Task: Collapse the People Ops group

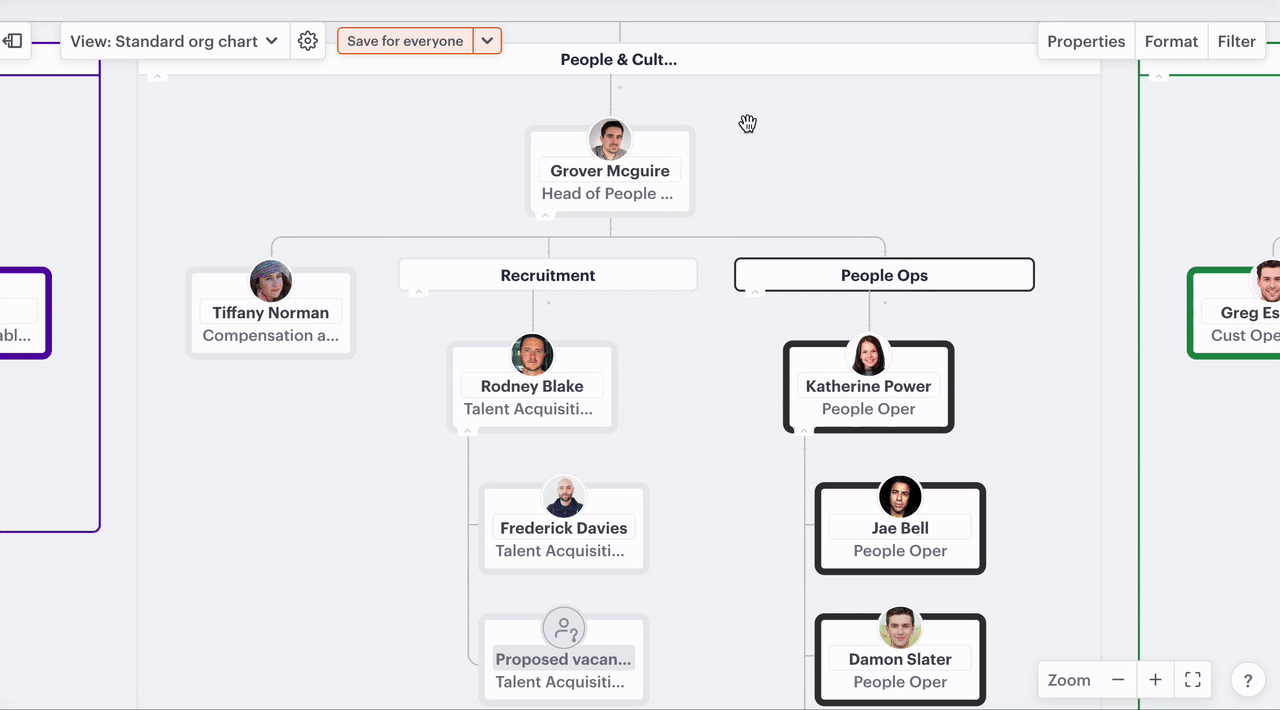Action: (x=755, y=292)
